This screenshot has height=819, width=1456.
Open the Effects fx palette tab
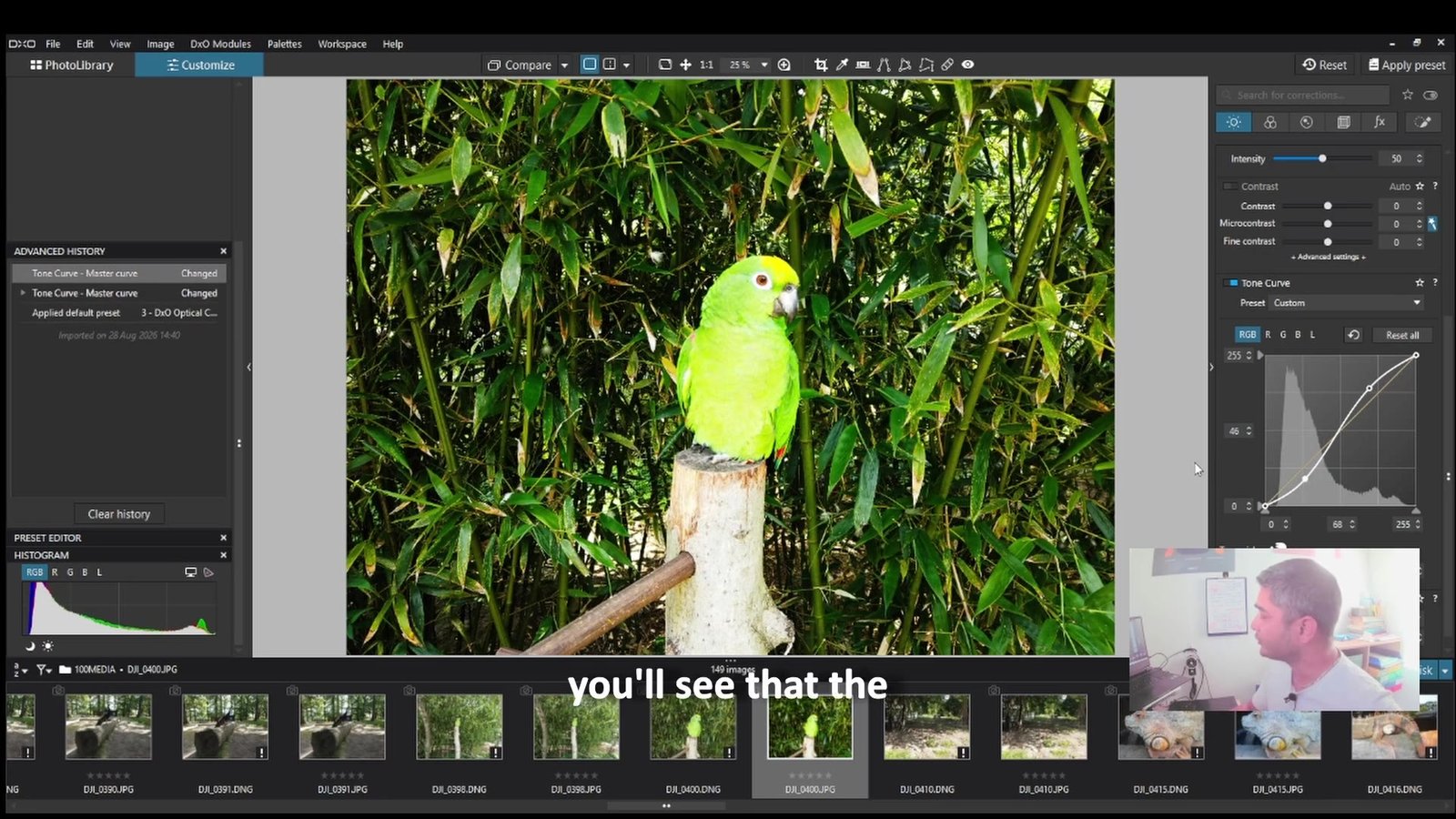[1380, 122]
